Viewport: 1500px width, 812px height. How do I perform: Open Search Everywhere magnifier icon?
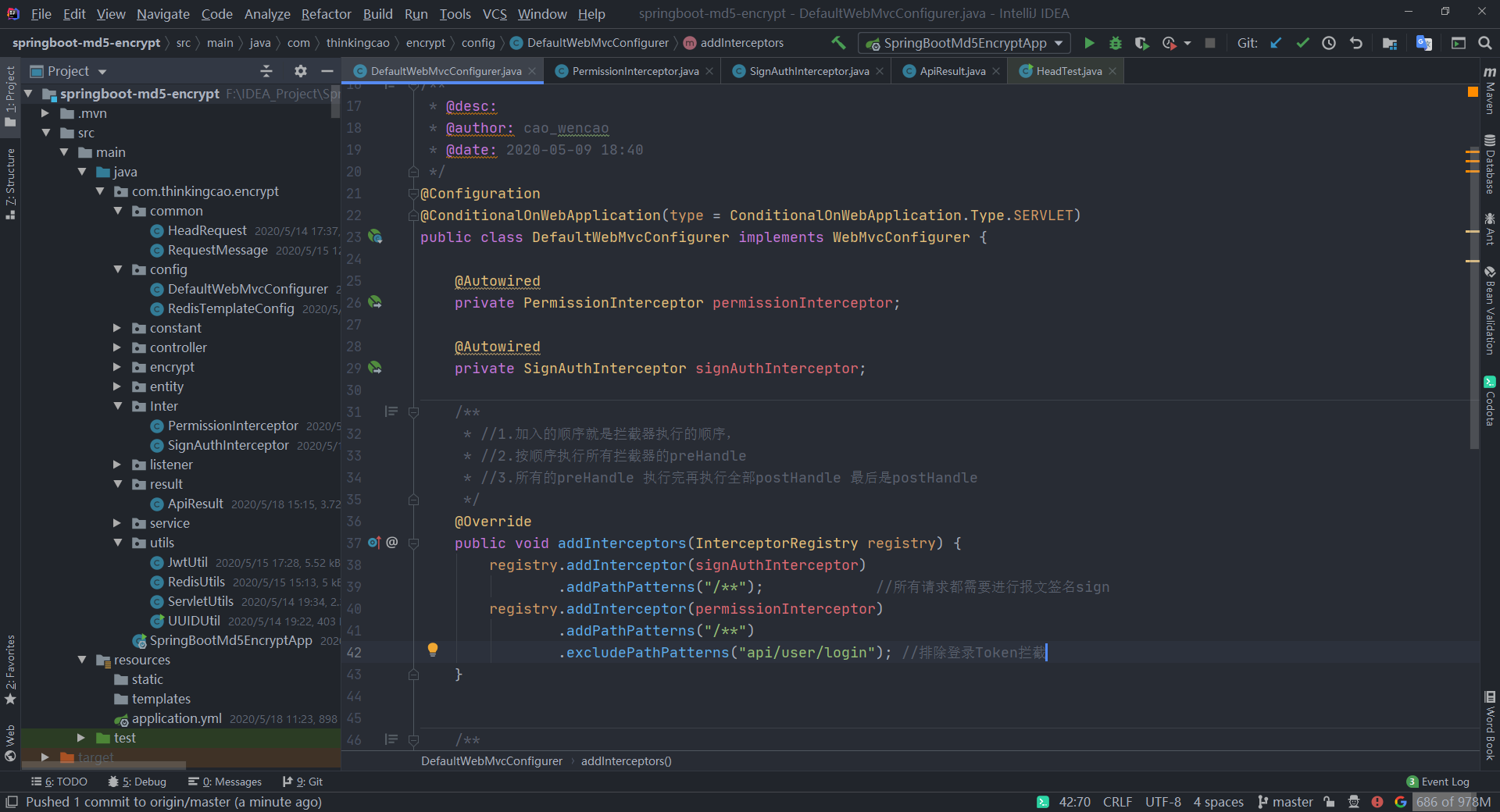1485,43
